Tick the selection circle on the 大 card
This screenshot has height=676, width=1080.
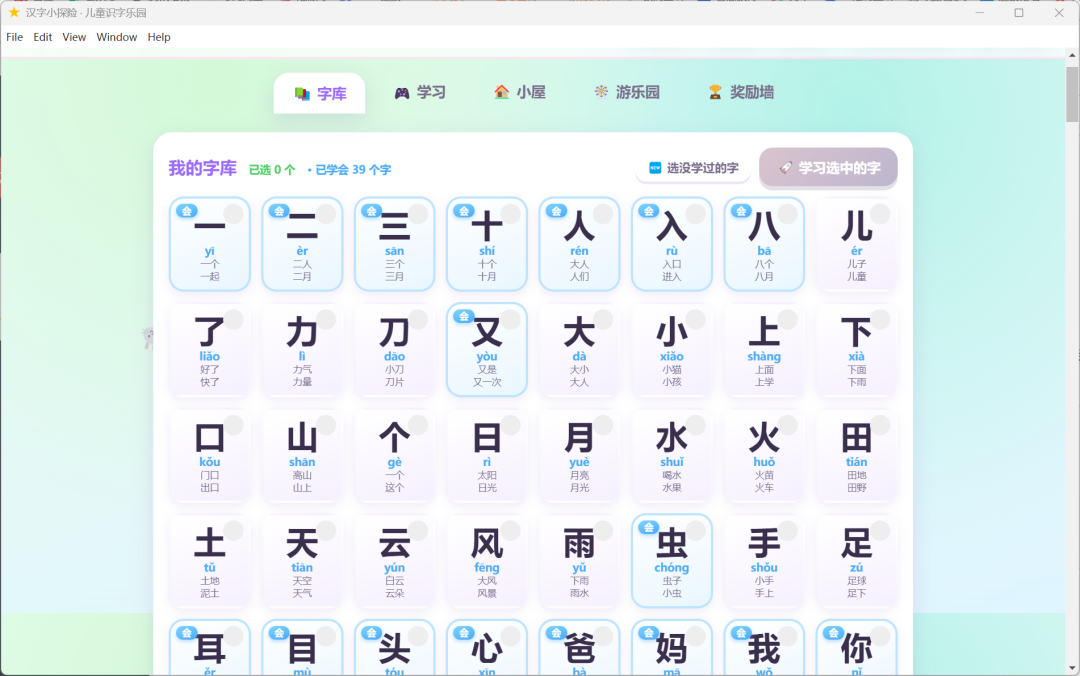pos(603,319)
